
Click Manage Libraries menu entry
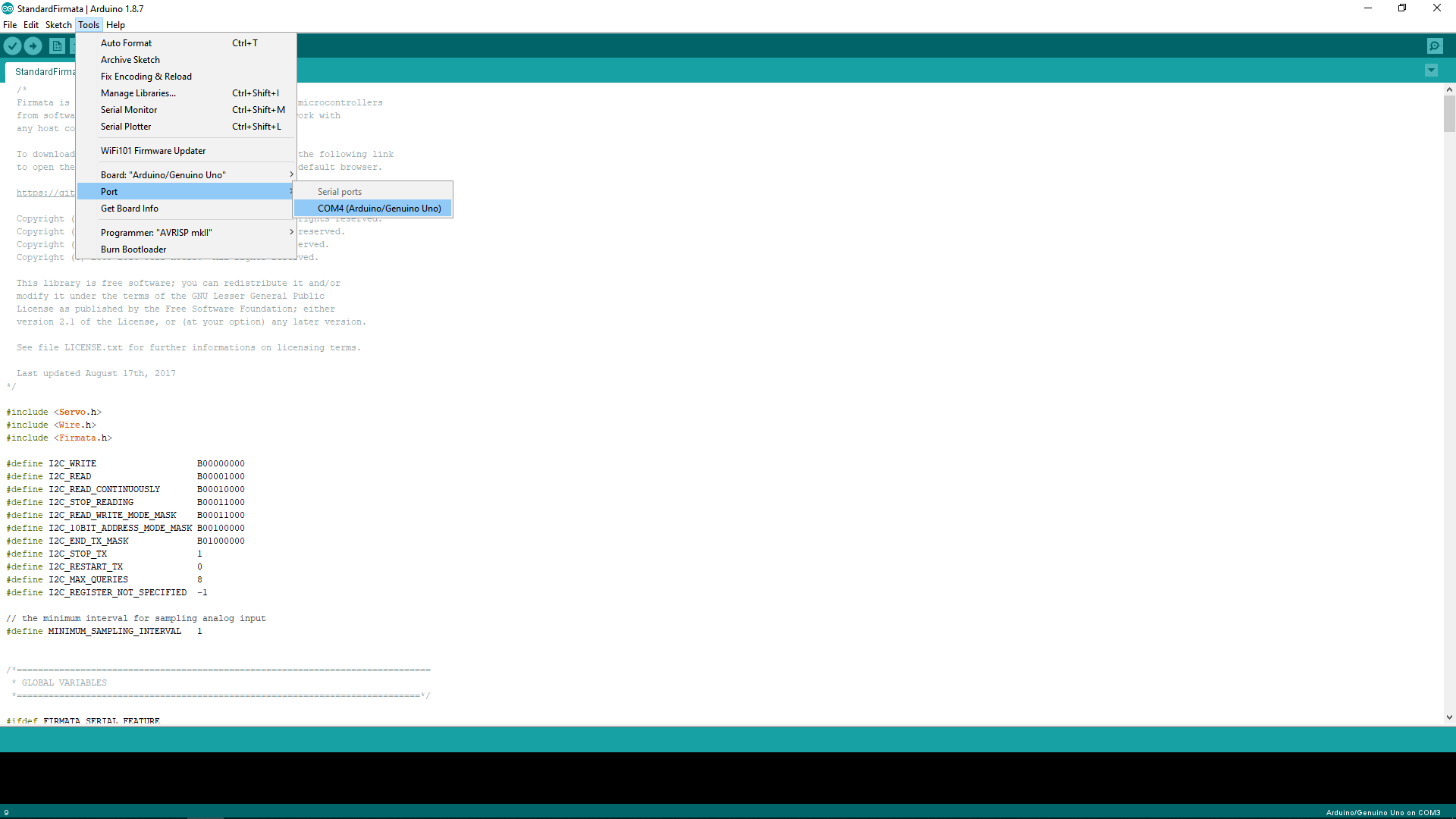pos(138,93)
